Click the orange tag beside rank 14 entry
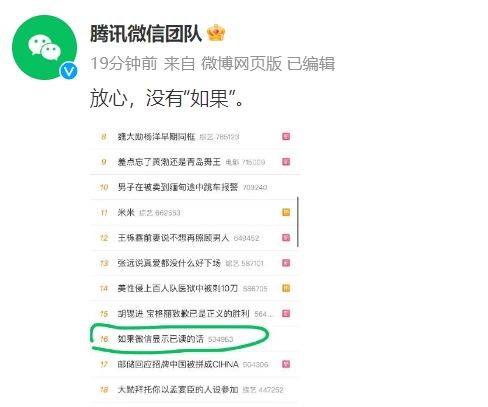The height and width of the screenshot is (407, 488). pos(286,288)
